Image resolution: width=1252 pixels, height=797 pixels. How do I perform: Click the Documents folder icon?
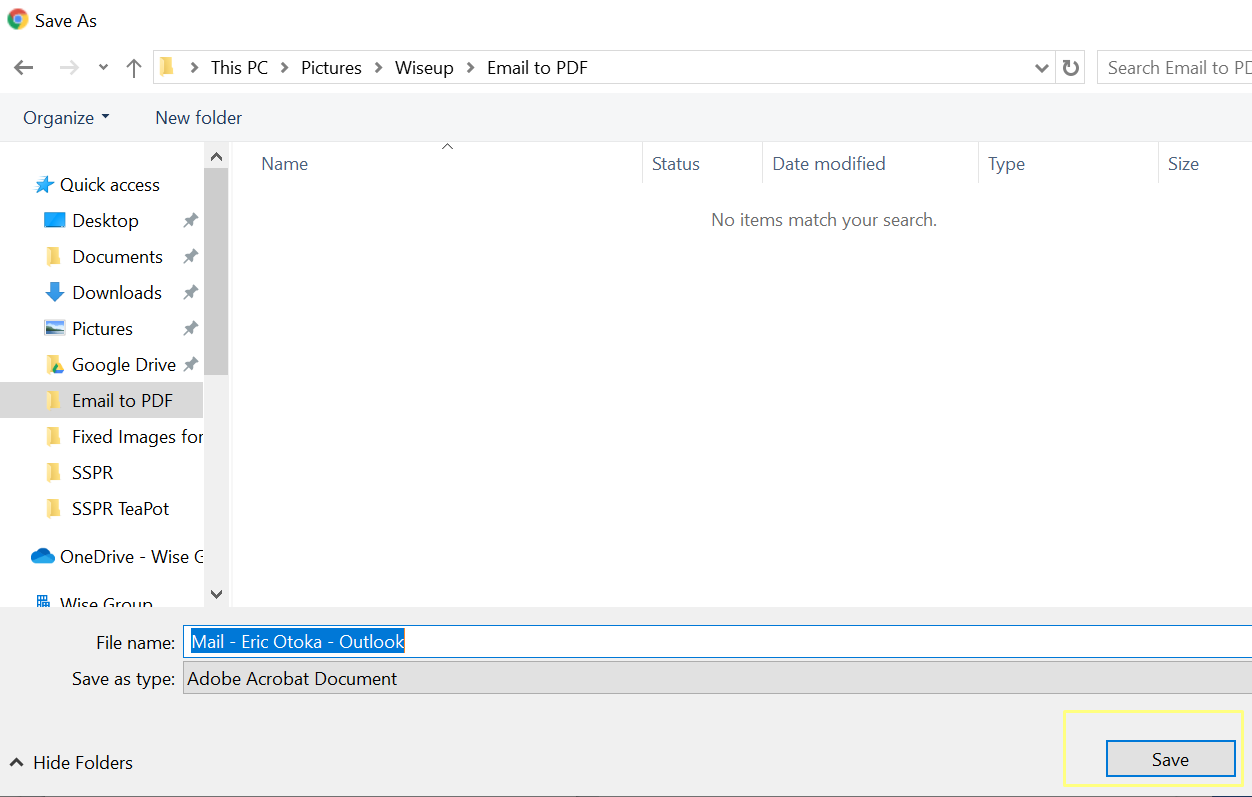tap(54, 256)
